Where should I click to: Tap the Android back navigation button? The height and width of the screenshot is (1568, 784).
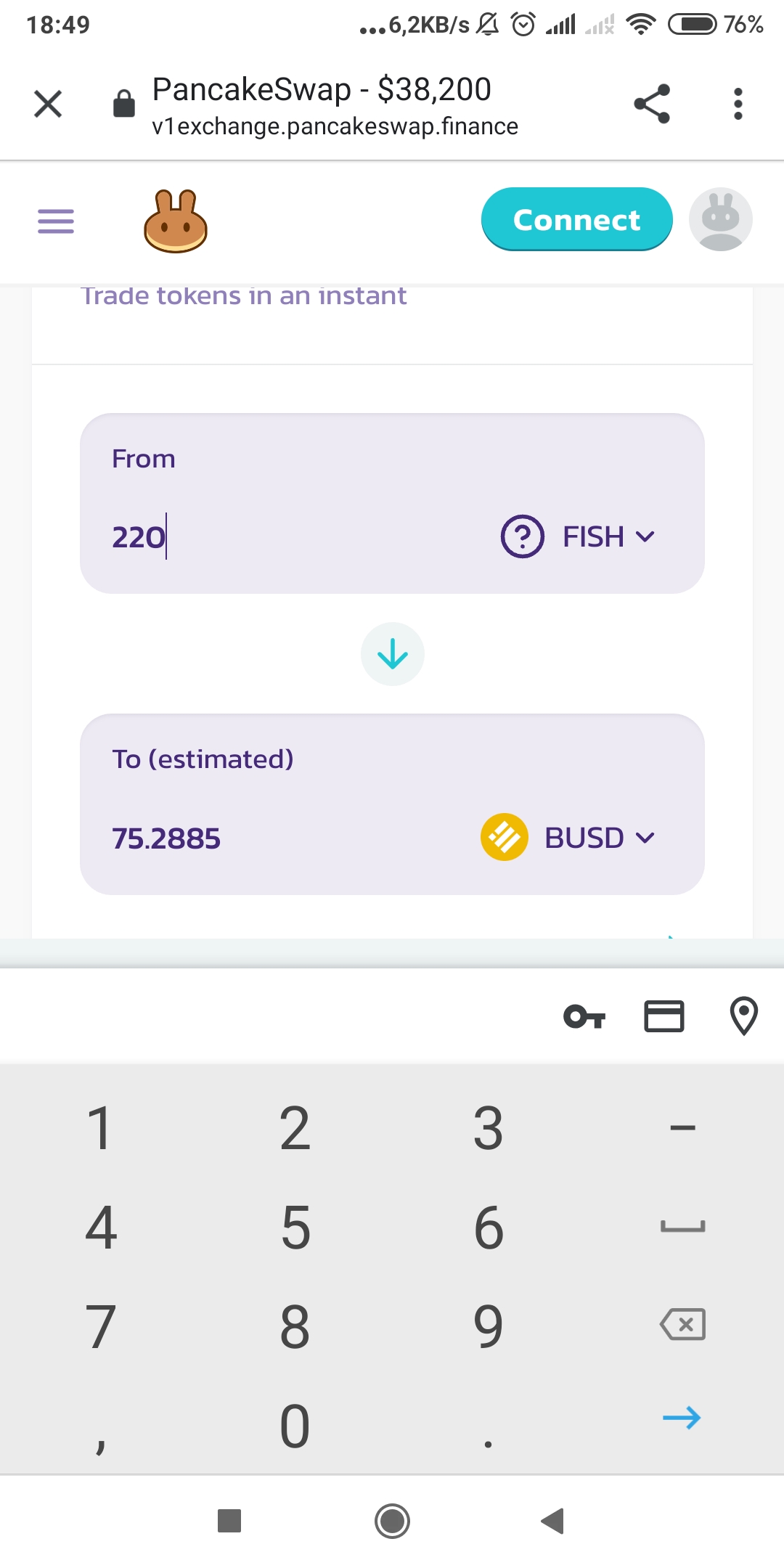pyautogui.click(x=553, y=1521)
